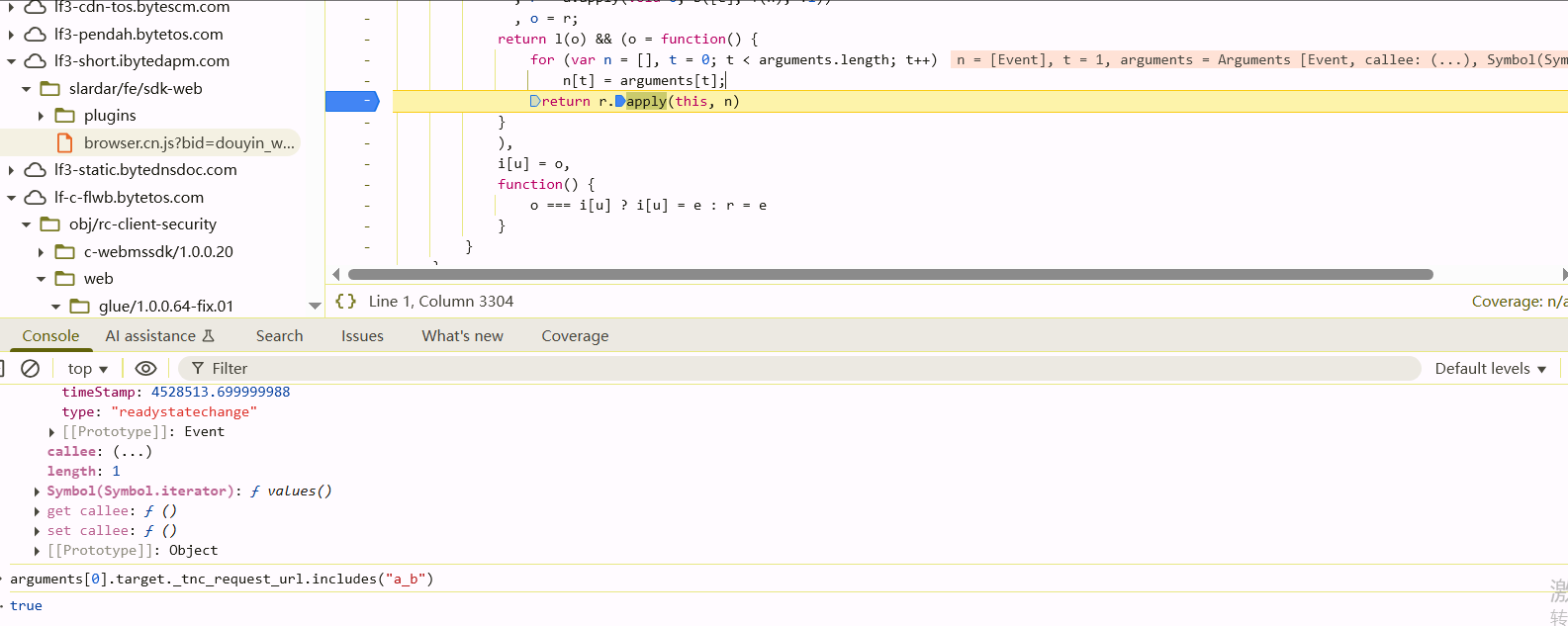Click the file tree scroll down arrow
1568x626 pixels.
pyautogui.click(x=315, y=307)
